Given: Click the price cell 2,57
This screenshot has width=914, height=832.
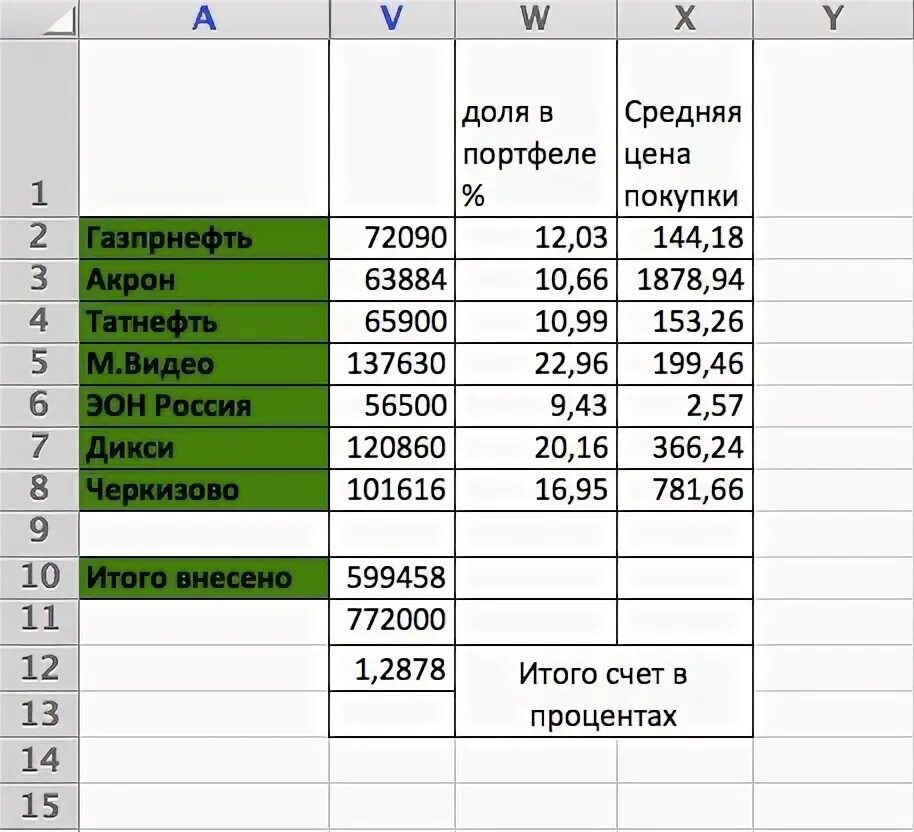Looking at the screenshot, I should (x=685, y=405).
